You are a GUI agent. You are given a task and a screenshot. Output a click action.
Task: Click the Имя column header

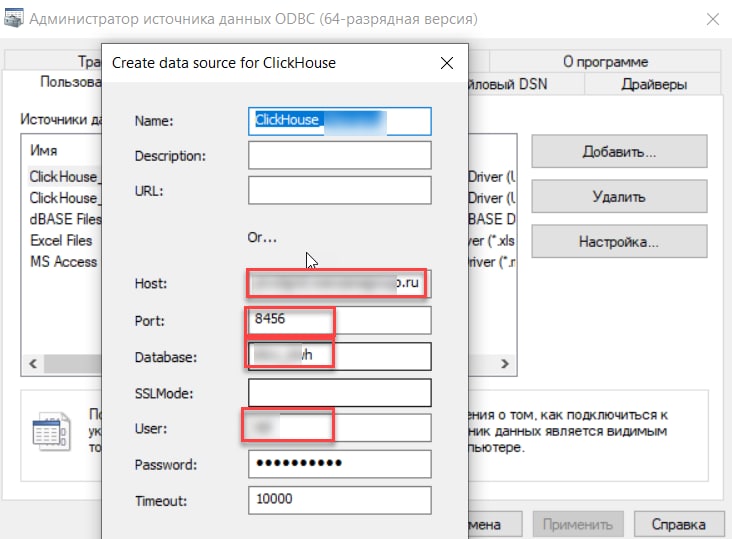(x=44, y=150)
